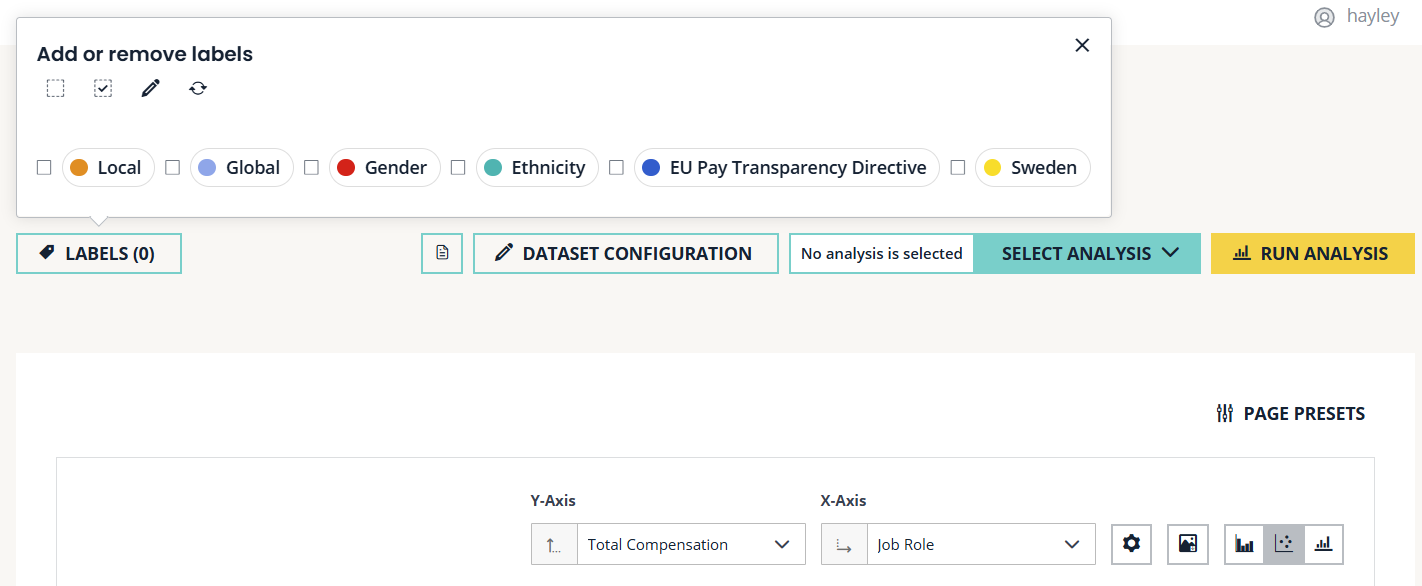Screen dimensions: 1422x586
Task: Check the Local label checkbox
Action: [44, 168]
